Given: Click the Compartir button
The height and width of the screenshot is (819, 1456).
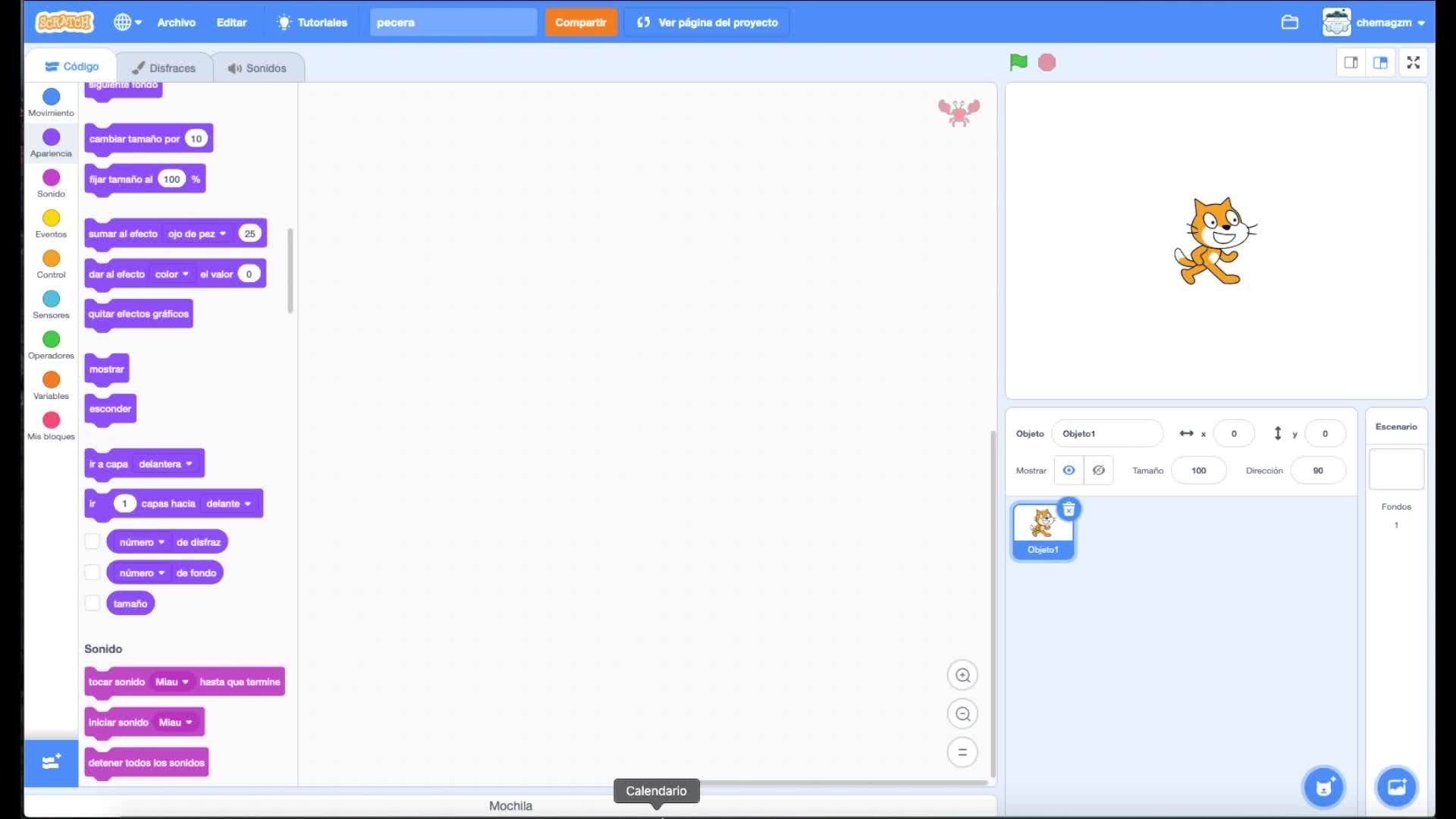Looking at the screenshot, I should pyautogui.click(x=580, y=22).
